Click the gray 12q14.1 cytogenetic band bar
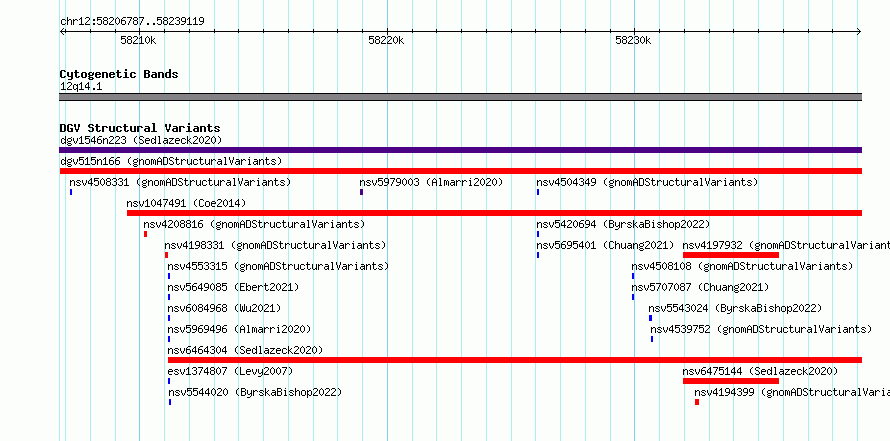Screen dimensions: 890x441 (460, 97)
